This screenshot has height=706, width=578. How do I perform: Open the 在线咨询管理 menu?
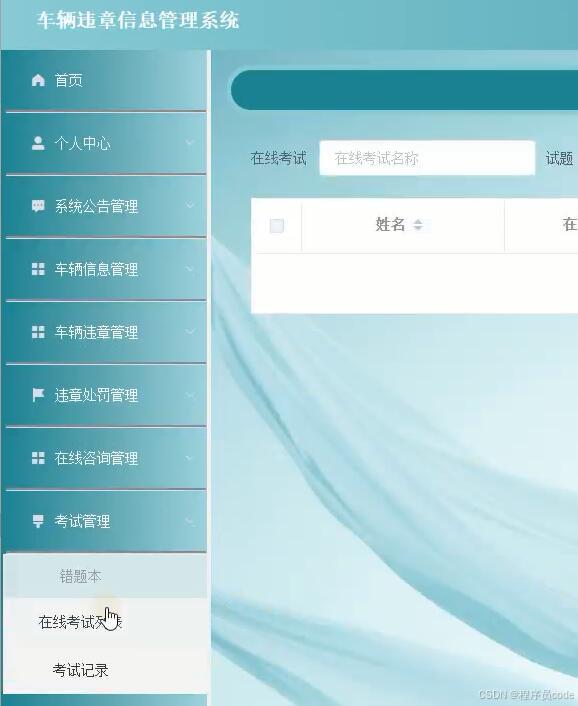(x=106, y=458)
